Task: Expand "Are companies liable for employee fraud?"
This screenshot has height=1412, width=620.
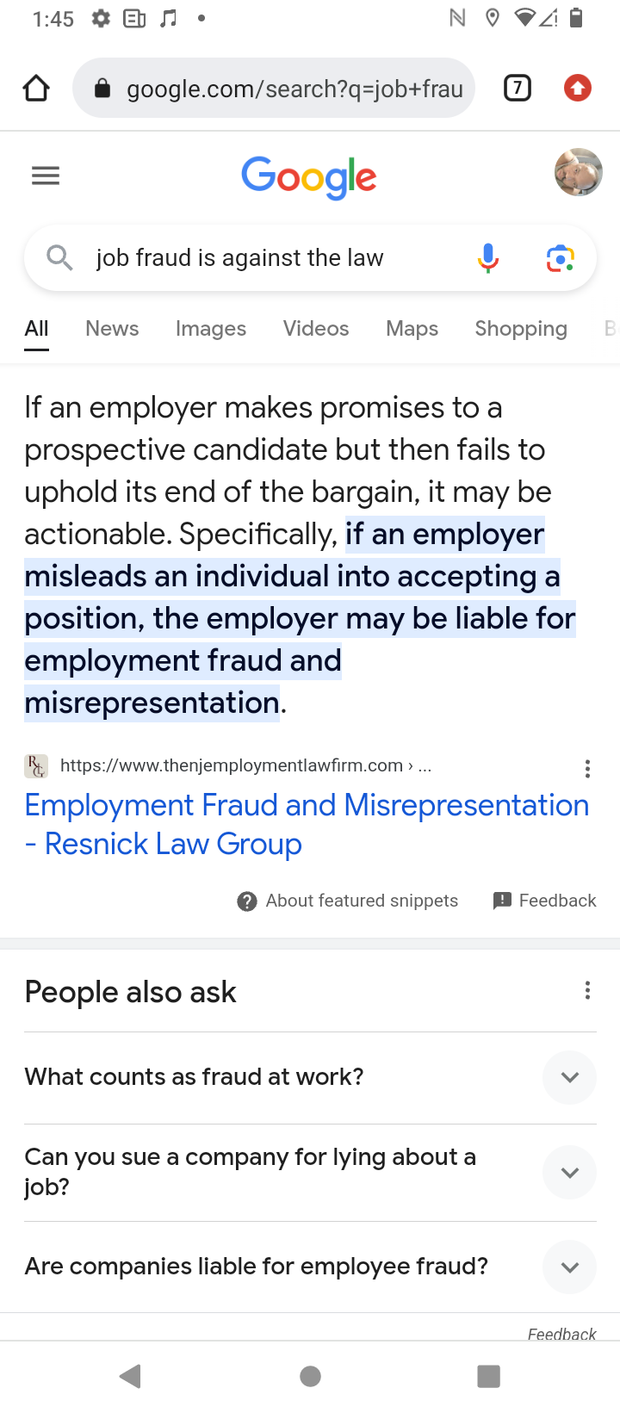Action: [x=310, y=1267]
